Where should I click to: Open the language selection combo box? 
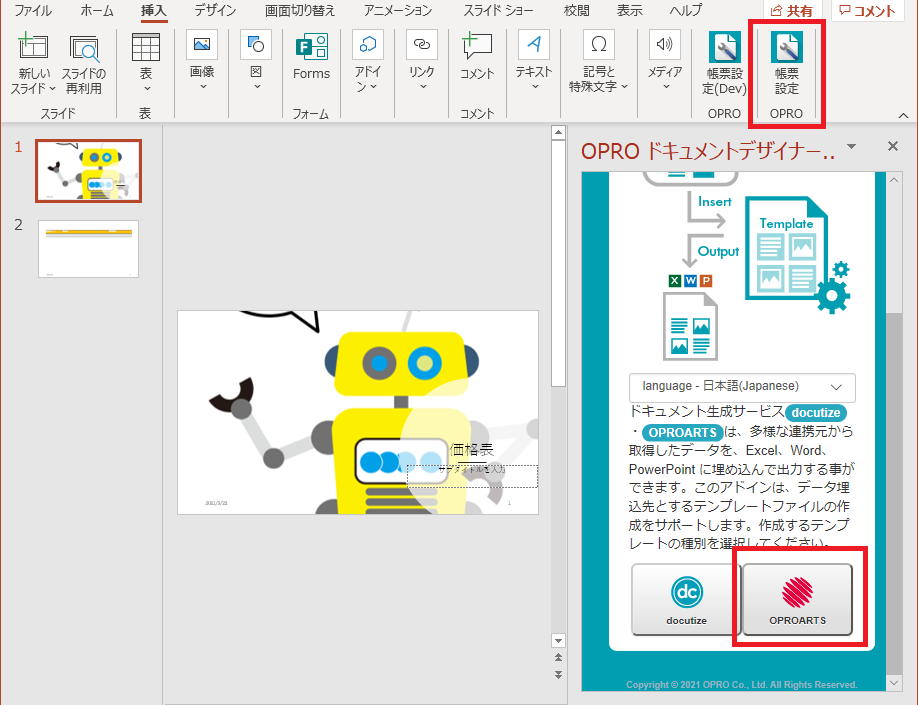tap(741, 386)
